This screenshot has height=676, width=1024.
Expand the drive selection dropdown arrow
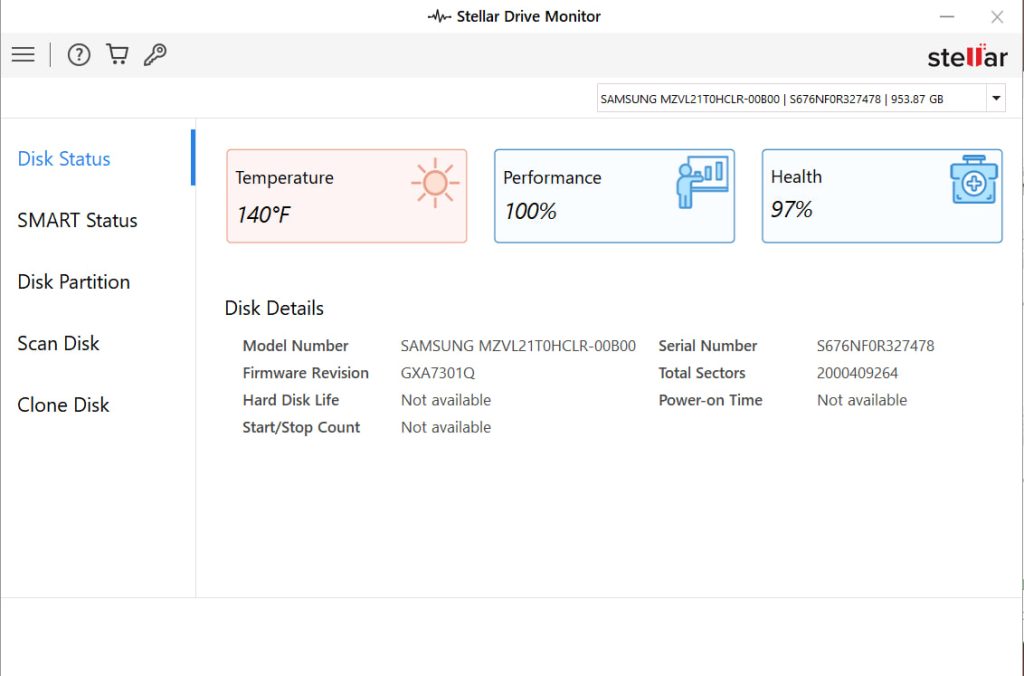[996, 99]
